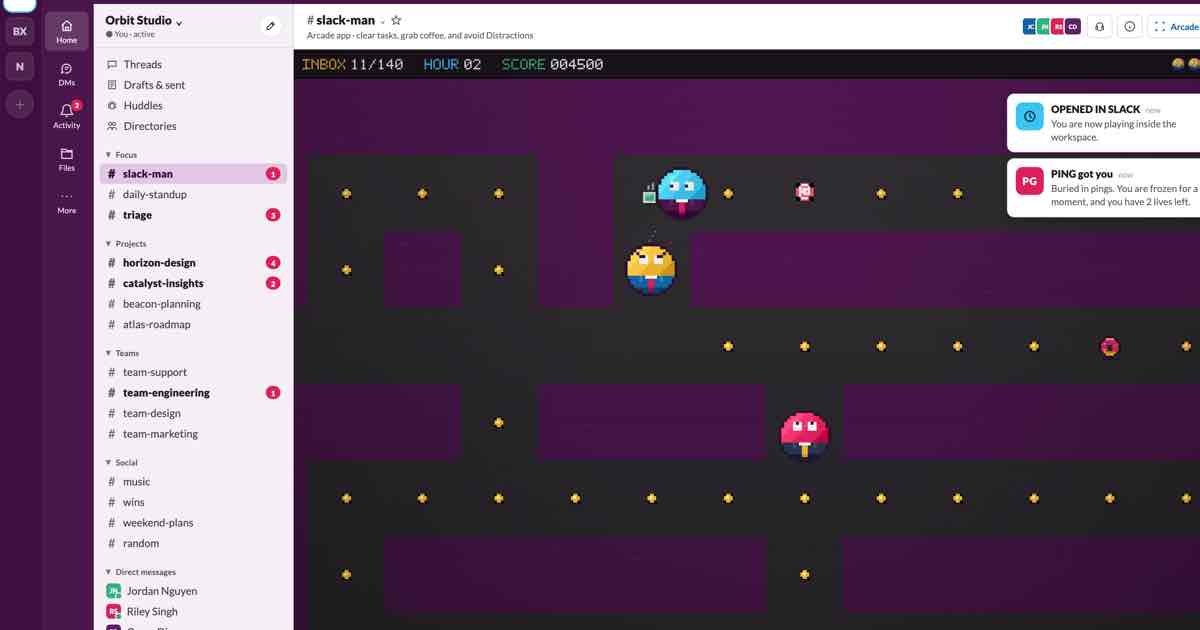The height and width of the screenshot is (630, 1200).
Task: Click the PING got you notification
Action: [x=1103, y=187]
